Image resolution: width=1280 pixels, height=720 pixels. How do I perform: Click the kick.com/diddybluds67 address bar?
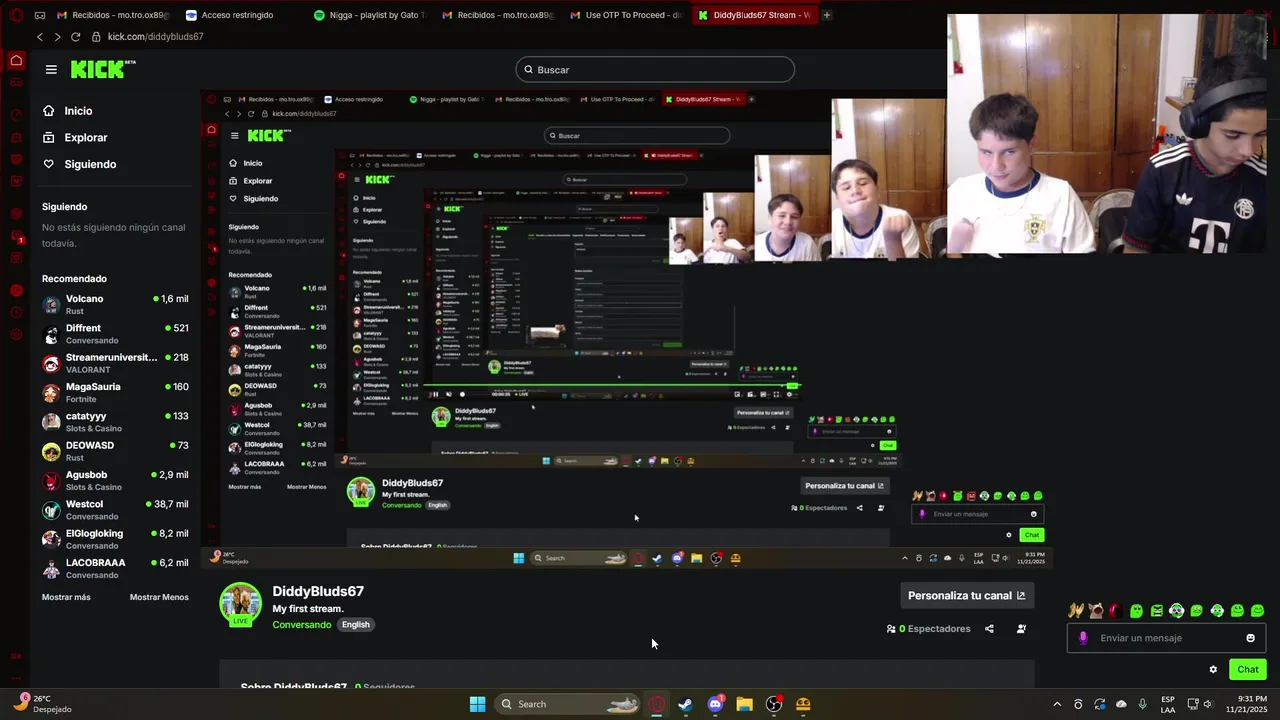tap(155, 37)
